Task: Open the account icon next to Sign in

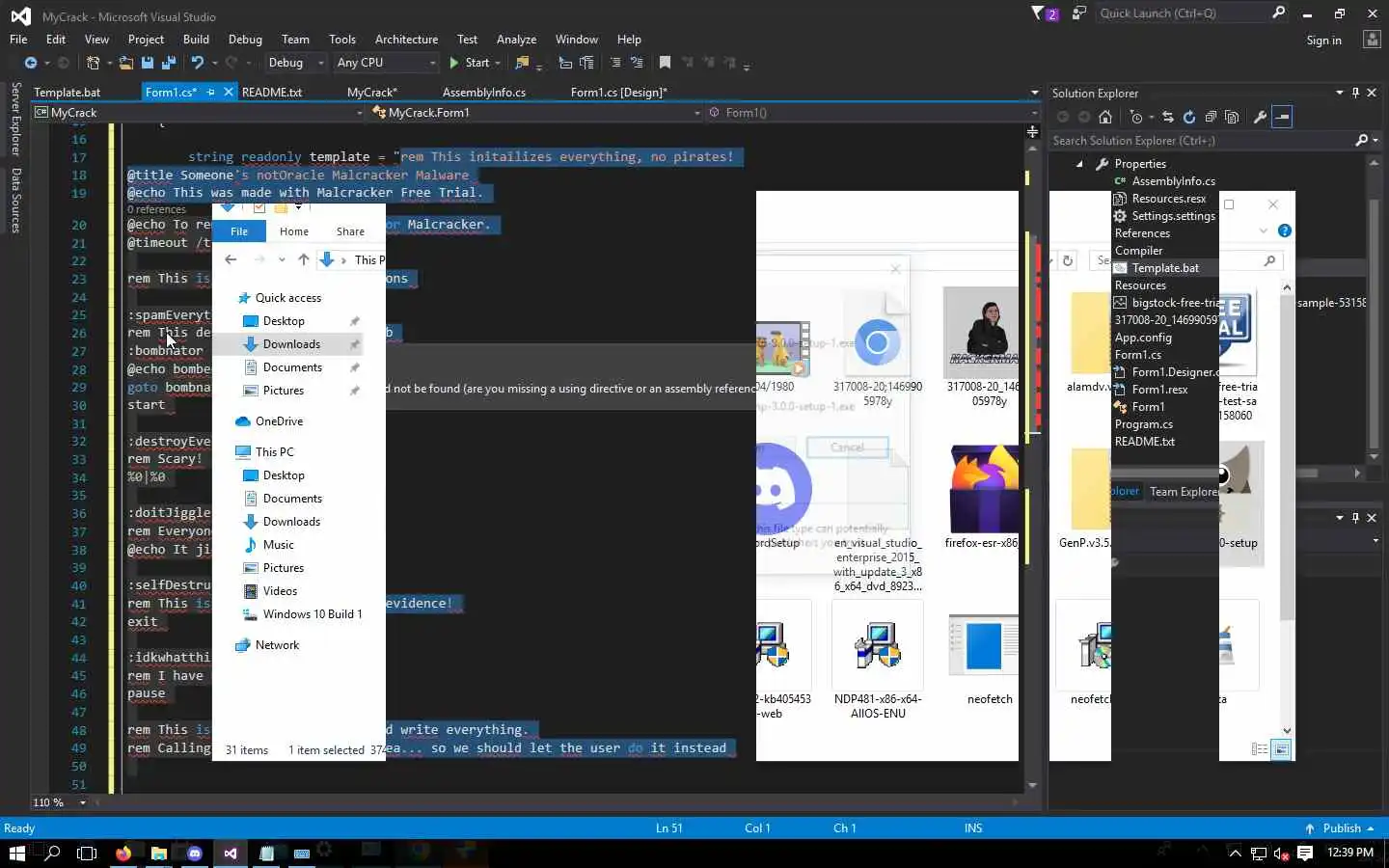Action: click(x=1372, y=40)
